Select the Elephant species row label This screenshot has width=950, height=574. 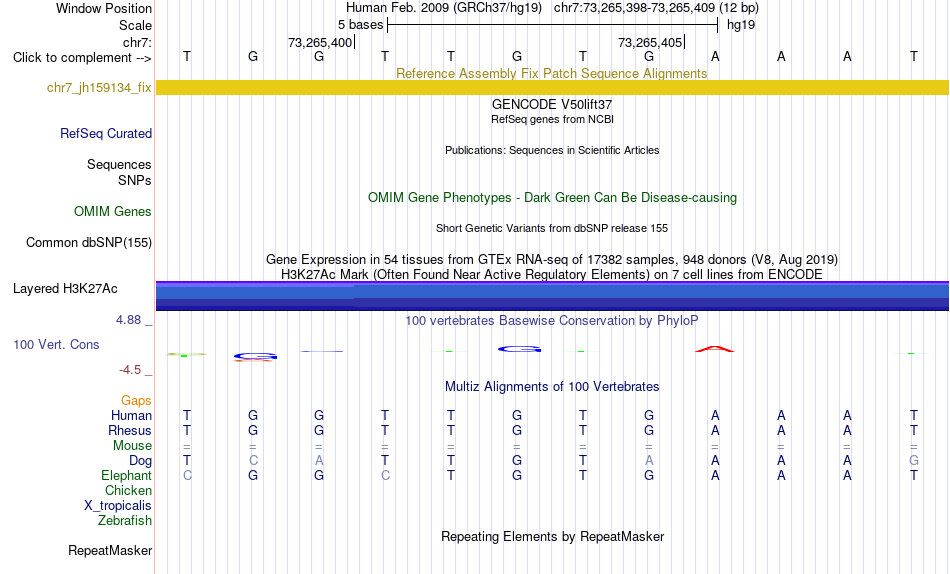pyautogui.click(x=127, y=476)
